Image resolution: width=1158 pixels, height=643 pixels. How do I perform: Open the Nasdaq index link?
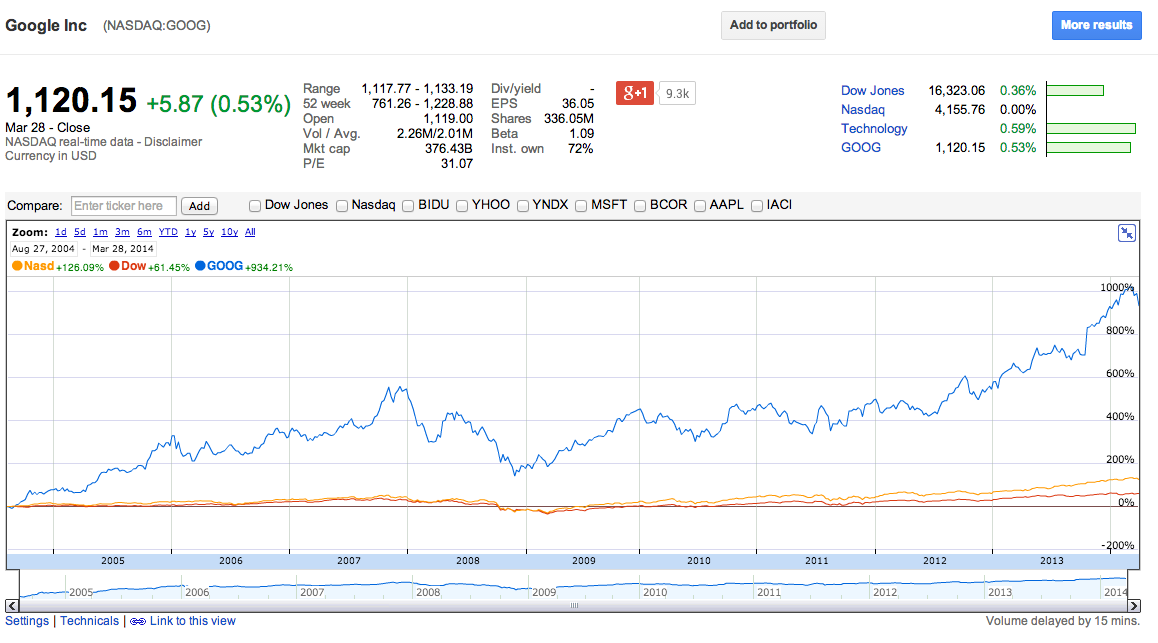[x=863, y=110]
